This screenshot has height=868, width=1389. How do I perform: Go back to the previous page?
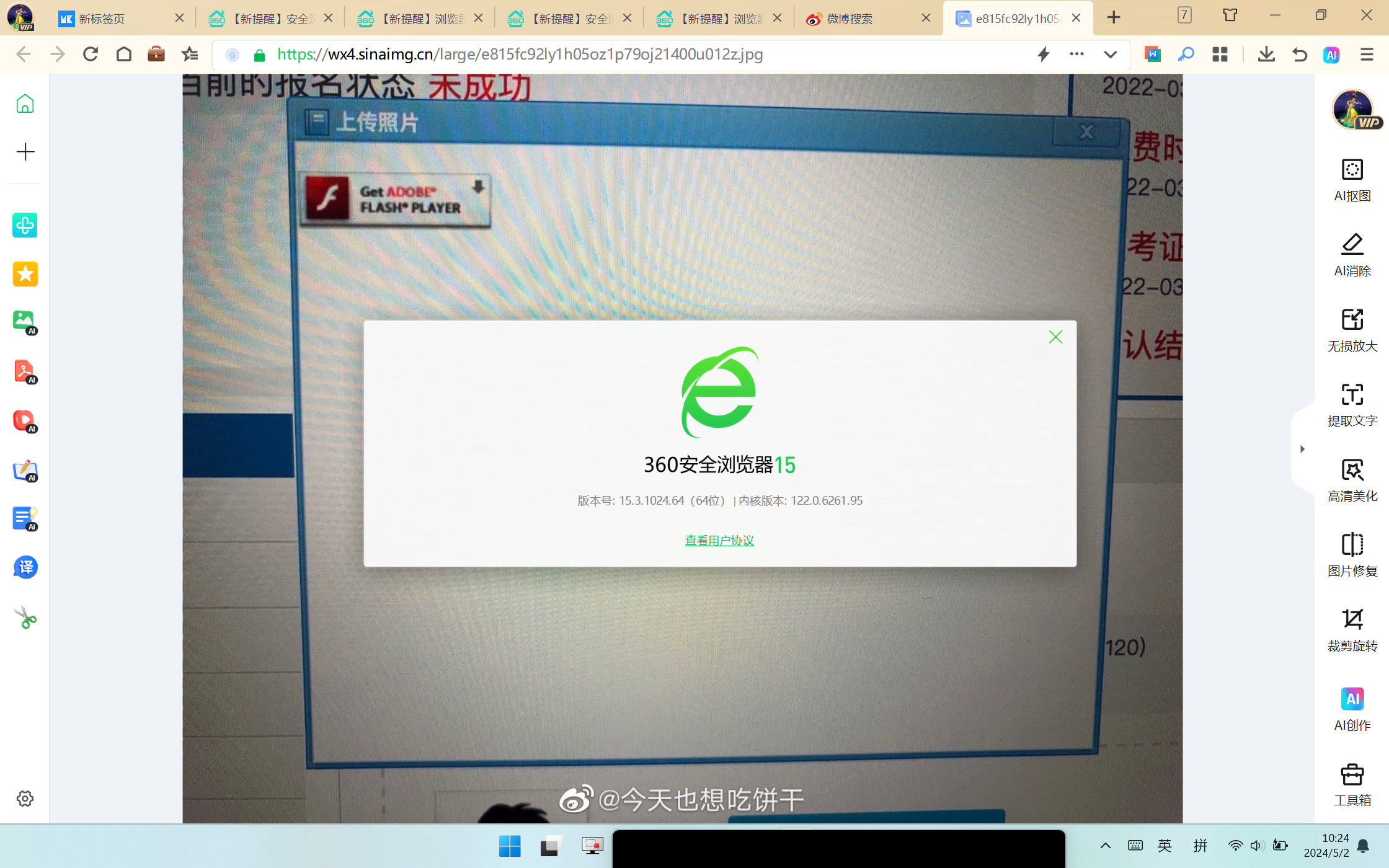coord(24,55)
